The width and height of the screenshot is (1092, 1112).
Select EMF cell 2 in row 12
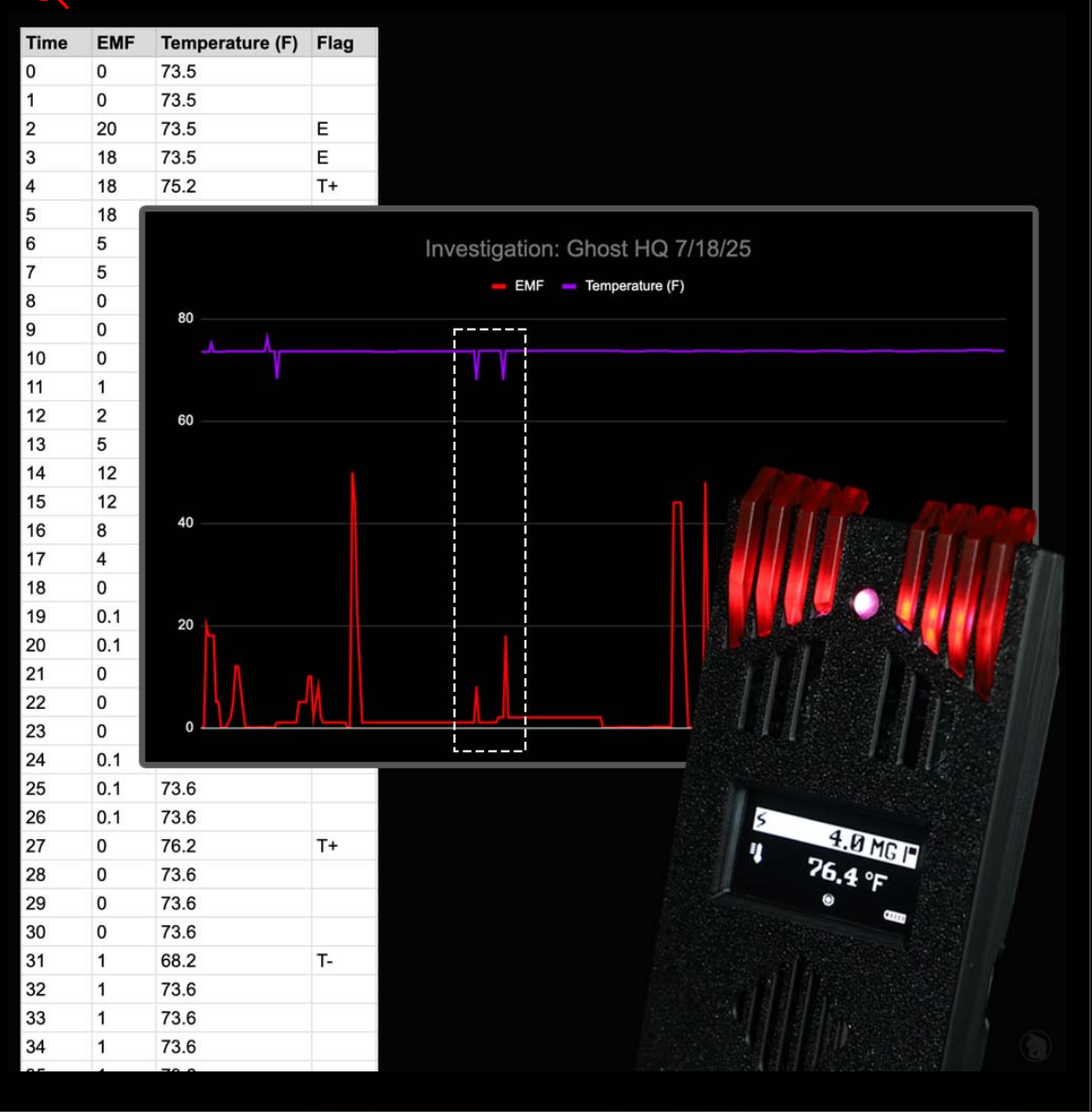tap(115, 415)
